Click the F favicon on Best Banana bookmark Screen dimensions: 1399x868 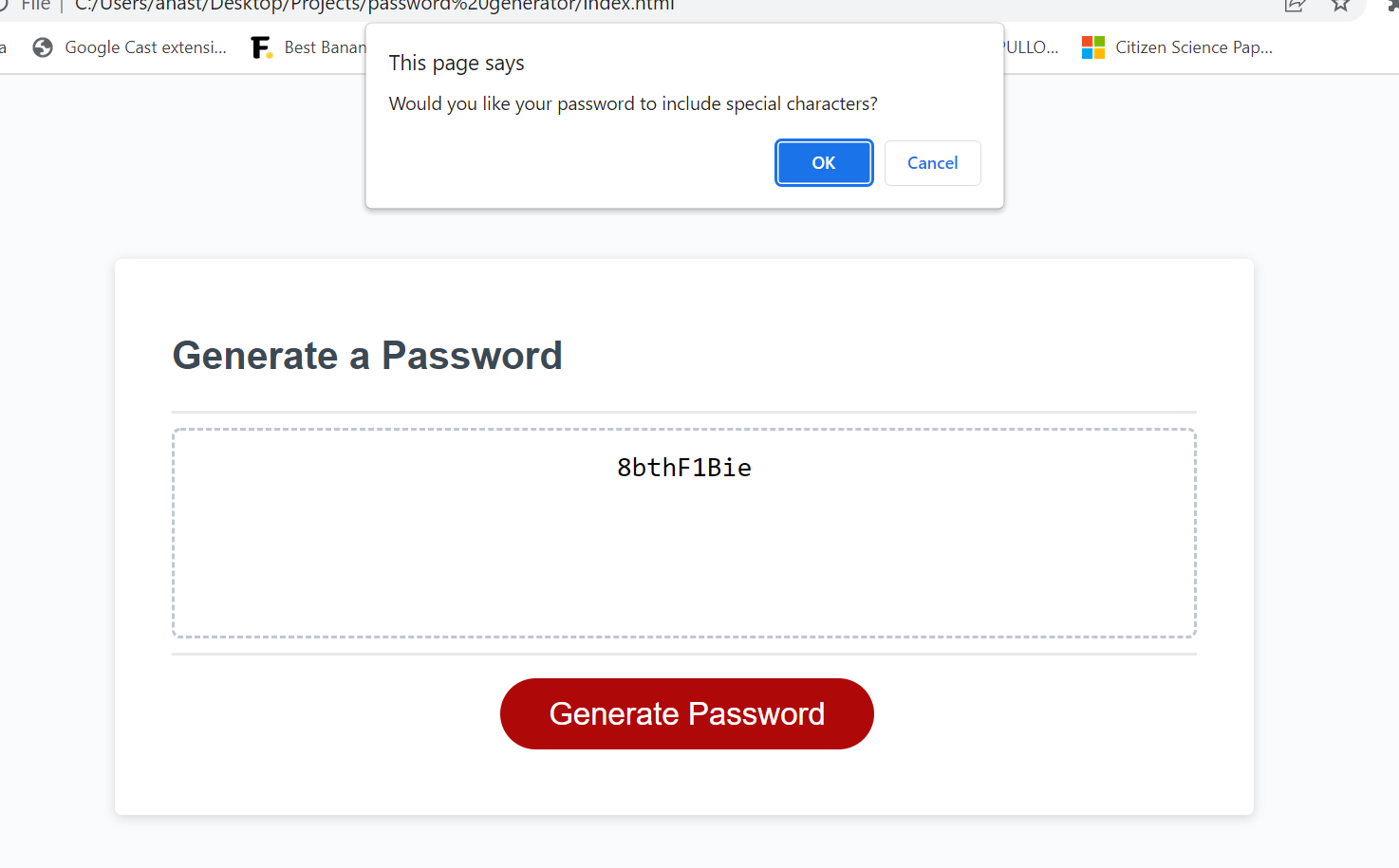pos(262,46)
